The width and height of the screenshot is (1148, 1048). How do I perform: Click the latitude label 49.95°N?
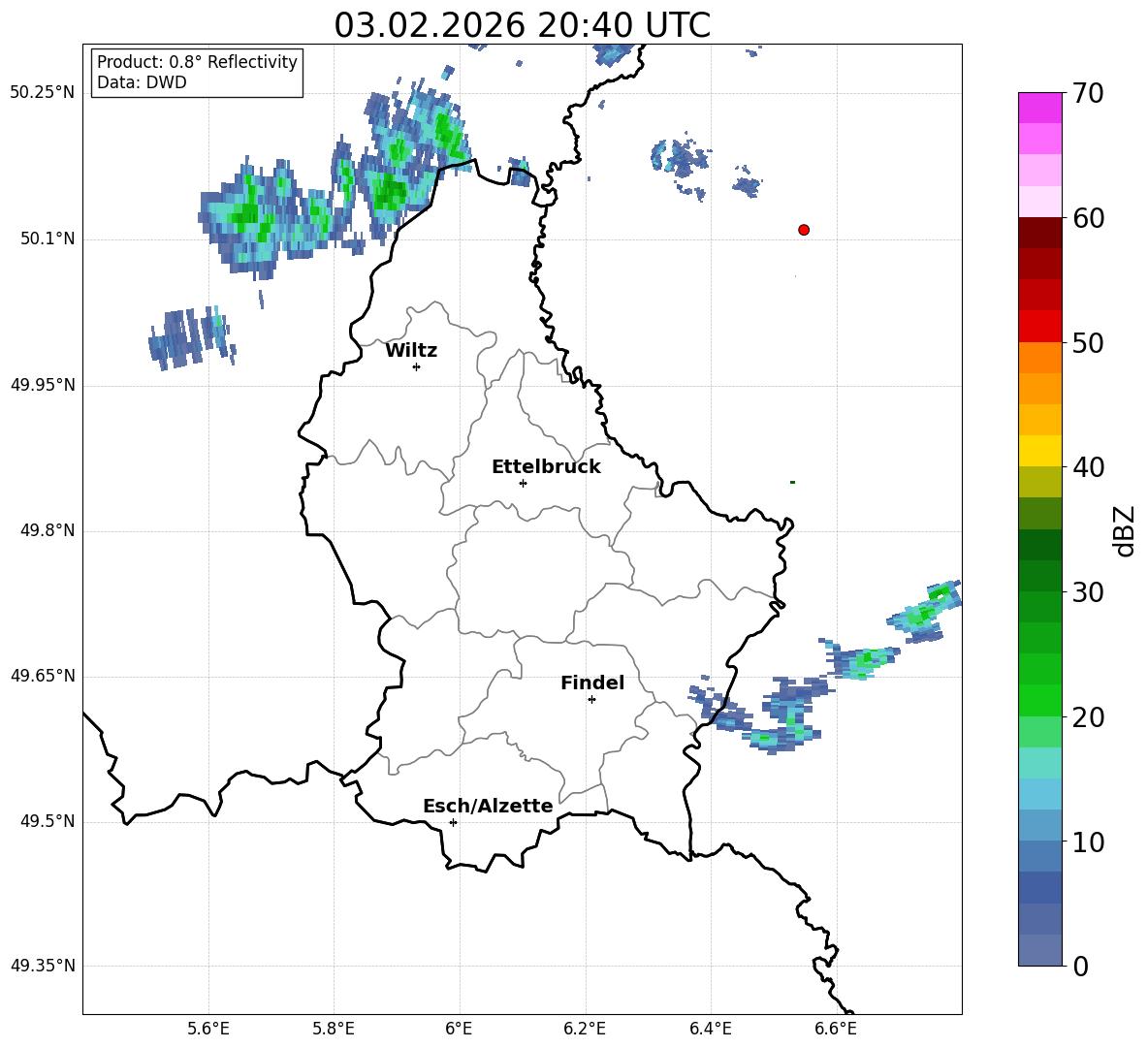(x=43, y=385)
